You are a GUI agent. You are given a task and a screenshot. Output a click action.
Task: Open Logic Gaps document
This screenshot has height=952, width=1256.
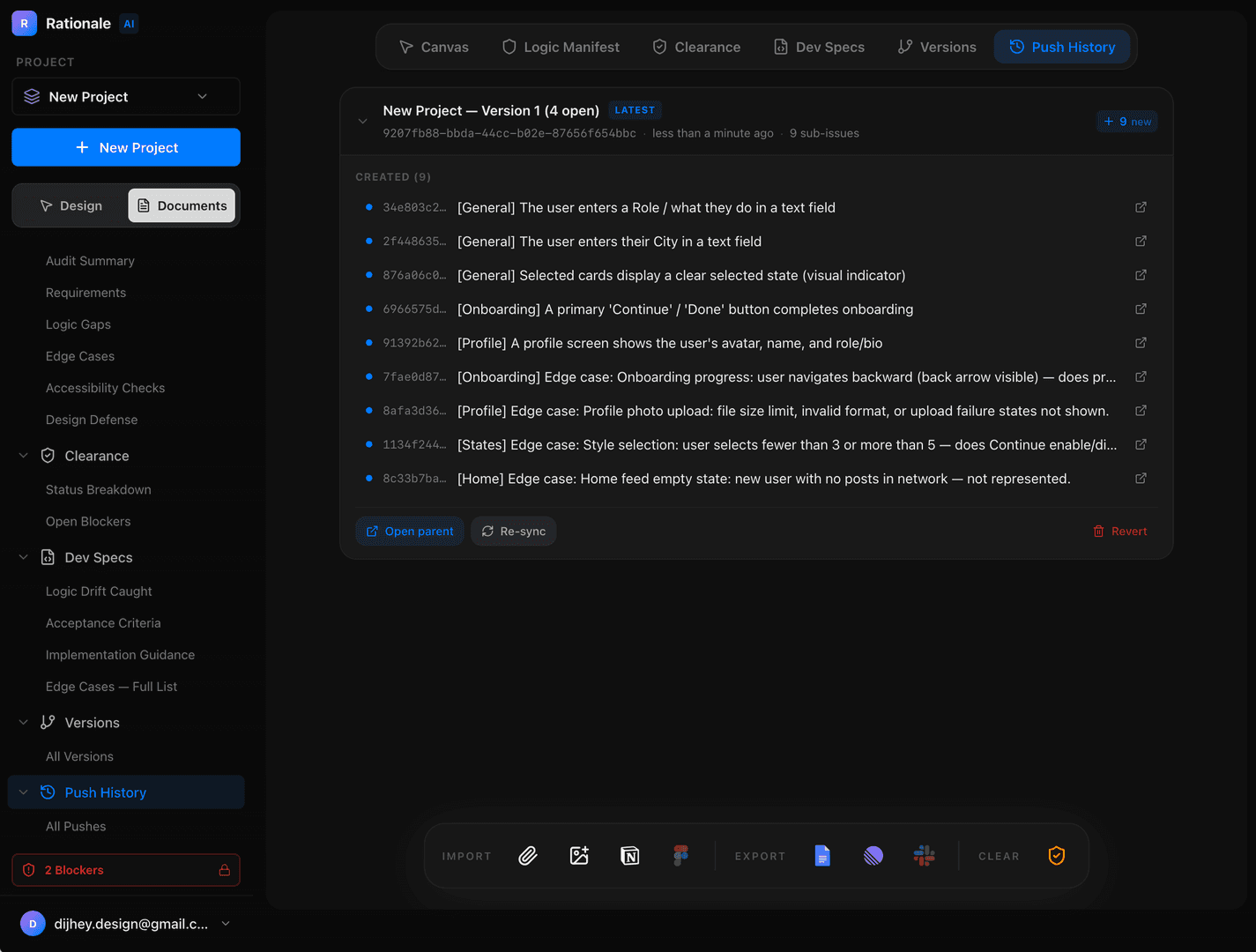pyautogui.click(x=78, y=324)
